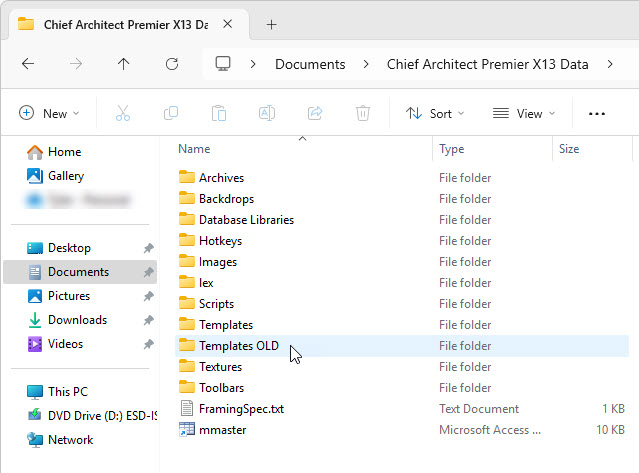Select the Archives folder
The width and height of the screenshot is (639, 473).
click(401, 178)
